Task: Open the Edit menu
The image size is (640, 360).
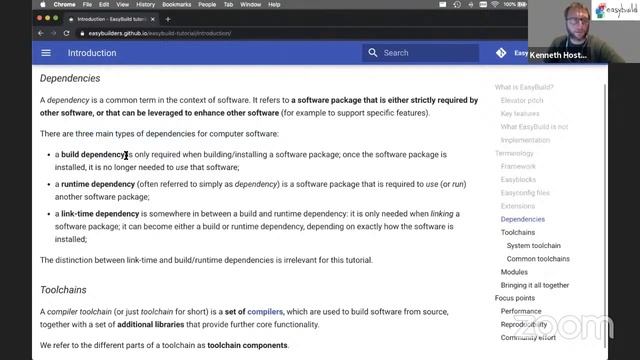Action: coord(104,4)
